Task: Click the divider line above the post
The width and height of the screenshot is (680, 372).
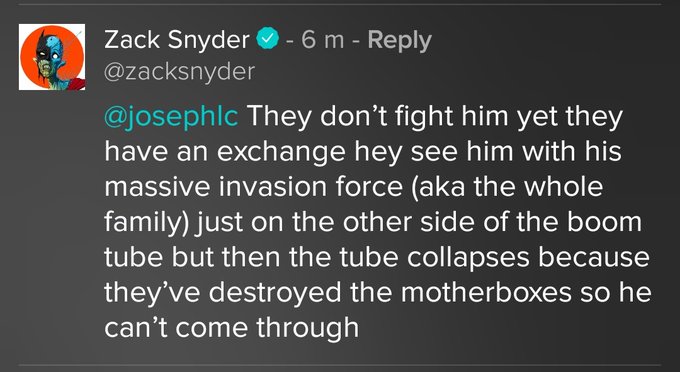Action: tap(340, 4)
